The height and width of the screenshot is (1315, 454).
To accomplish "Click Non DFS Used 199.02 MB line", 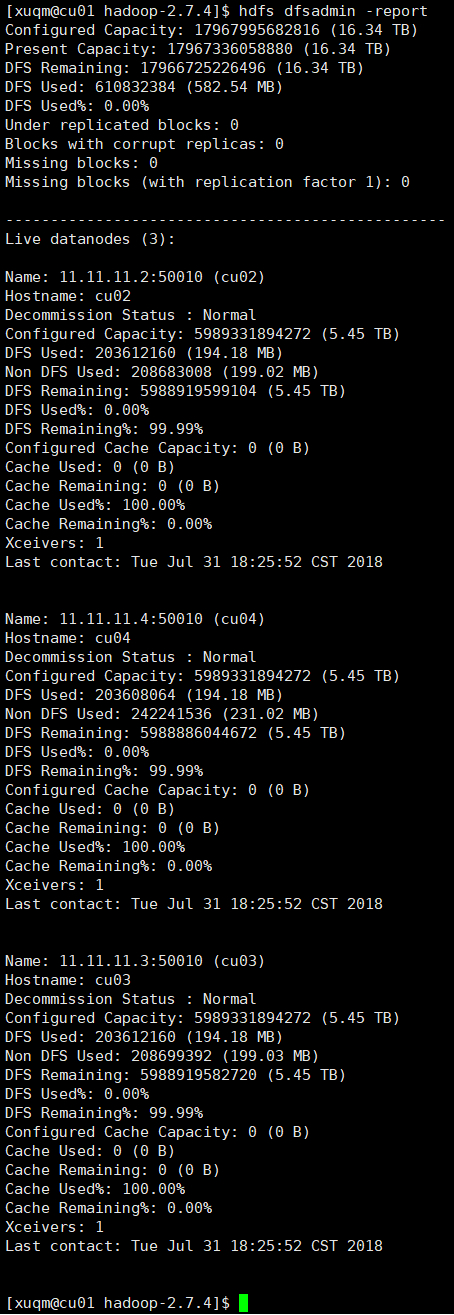I will [162, 372].
